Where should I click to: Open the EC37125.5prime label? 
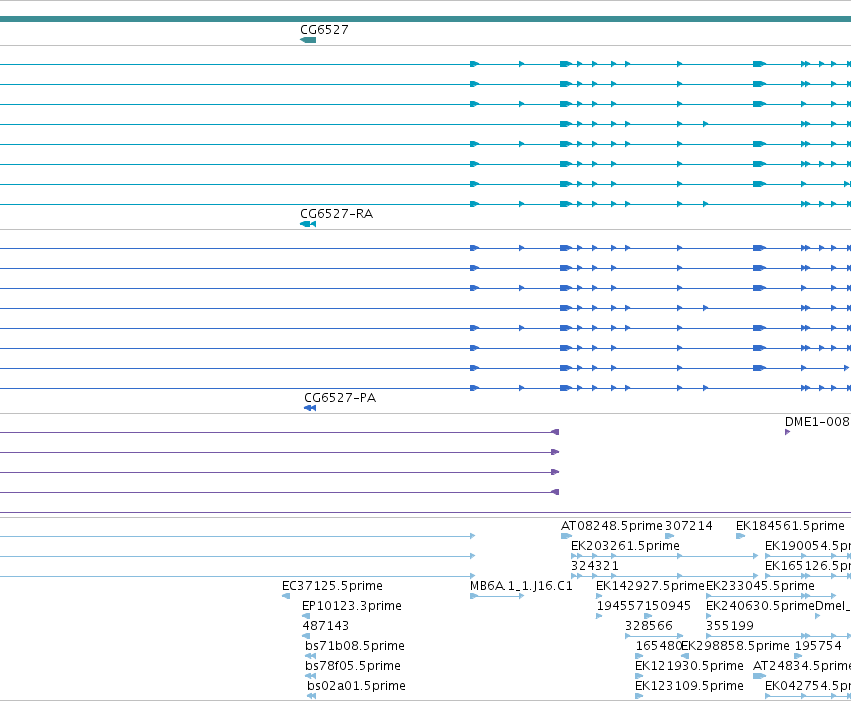tap(332, 586)
